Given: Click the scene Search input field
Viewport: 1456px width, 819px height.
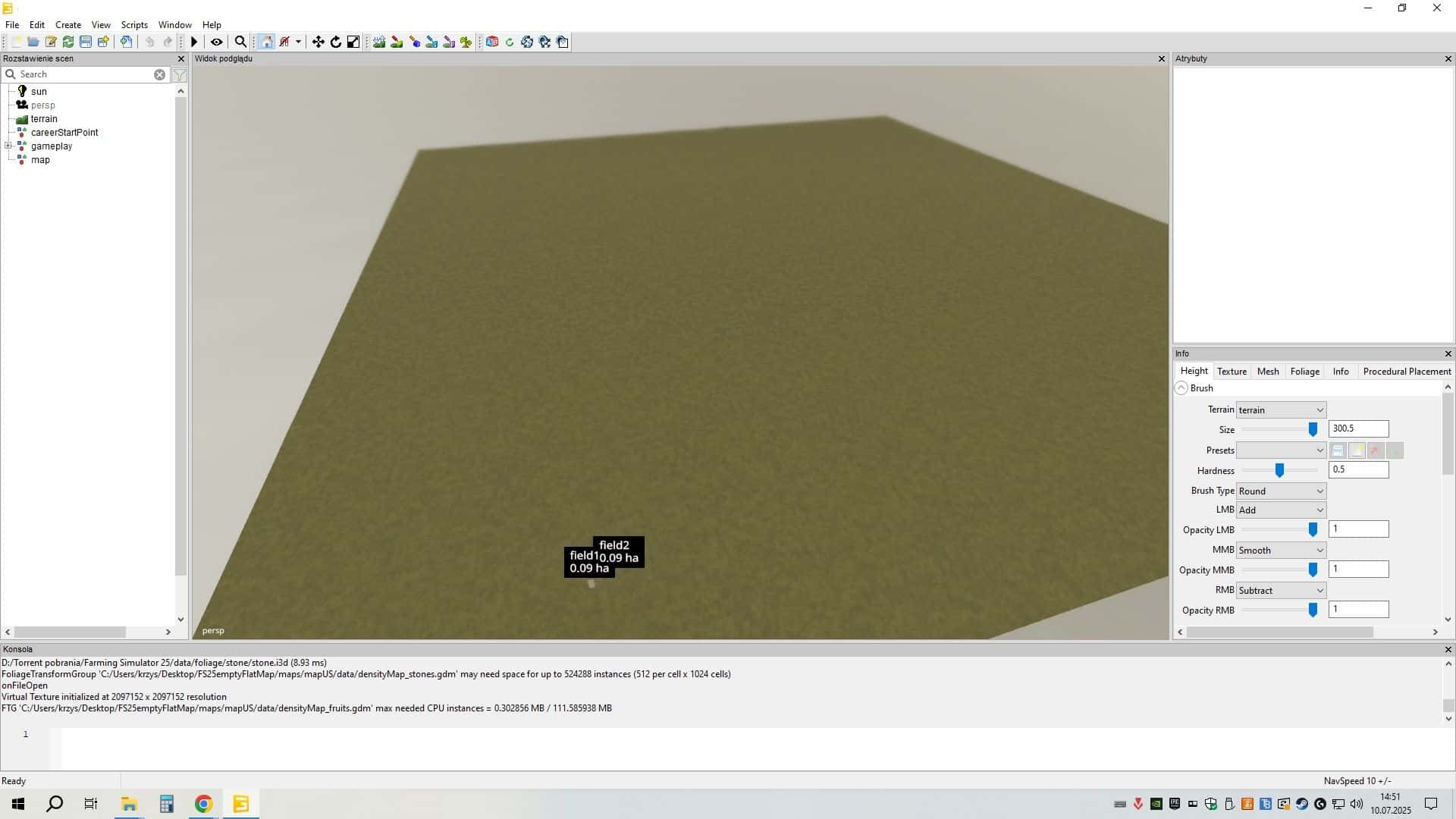Looking at the screenshot, I should pos(83,74).
